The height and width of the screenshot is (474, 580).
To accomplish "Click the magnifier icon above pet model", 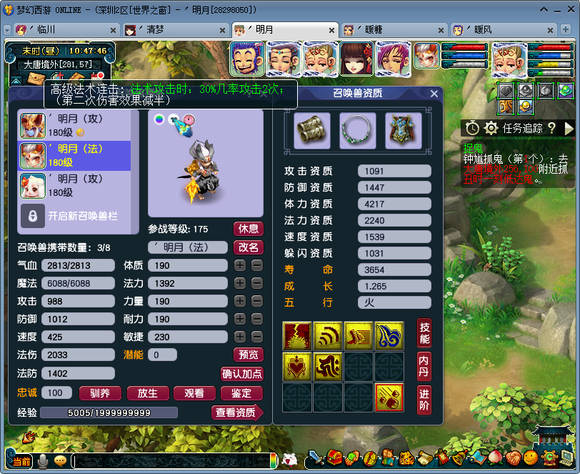I will [x=174, y=120].
